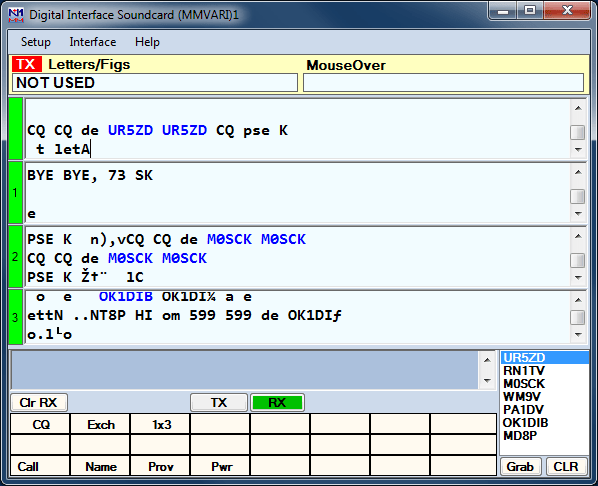Click 'BYE BYE, 73 SK' text in pane 1
The width and height of the screenshot is (598, 486).
pos(90,175)
